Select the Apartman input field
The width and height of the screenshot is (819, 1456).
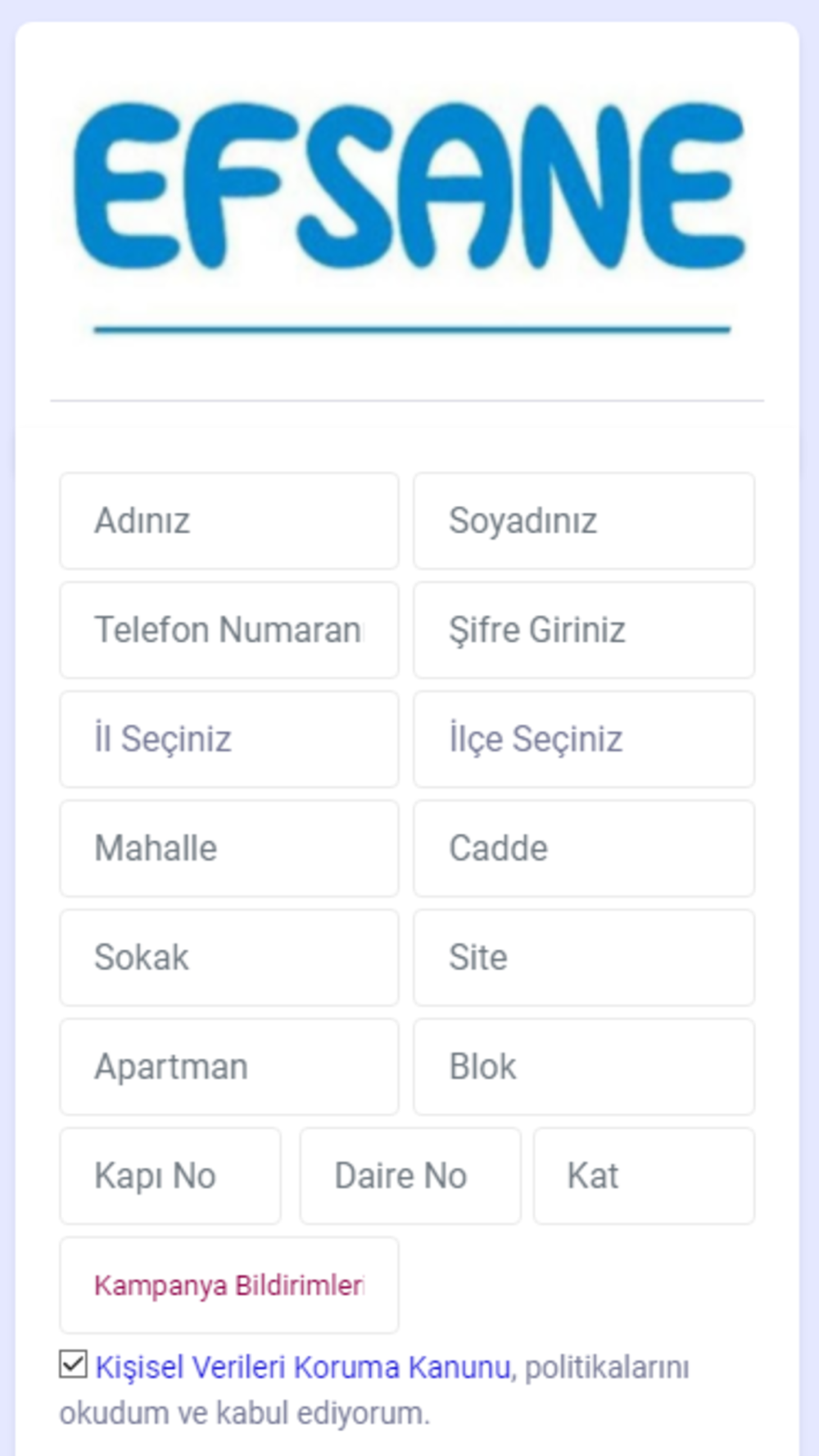click(229, 1066)
